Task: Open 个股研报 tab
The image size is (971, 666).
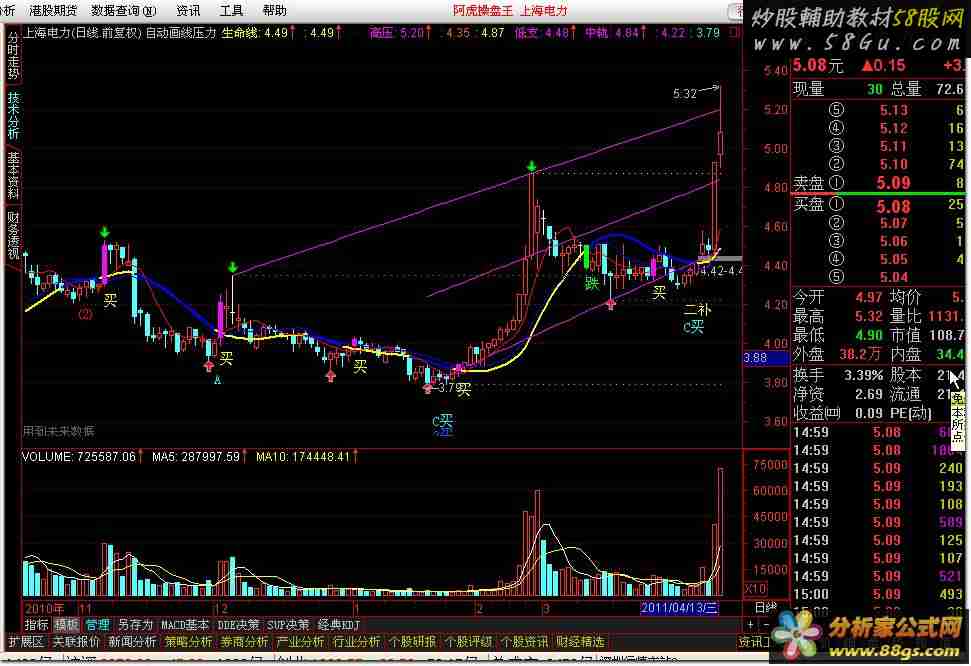Action: click(412, 642)
